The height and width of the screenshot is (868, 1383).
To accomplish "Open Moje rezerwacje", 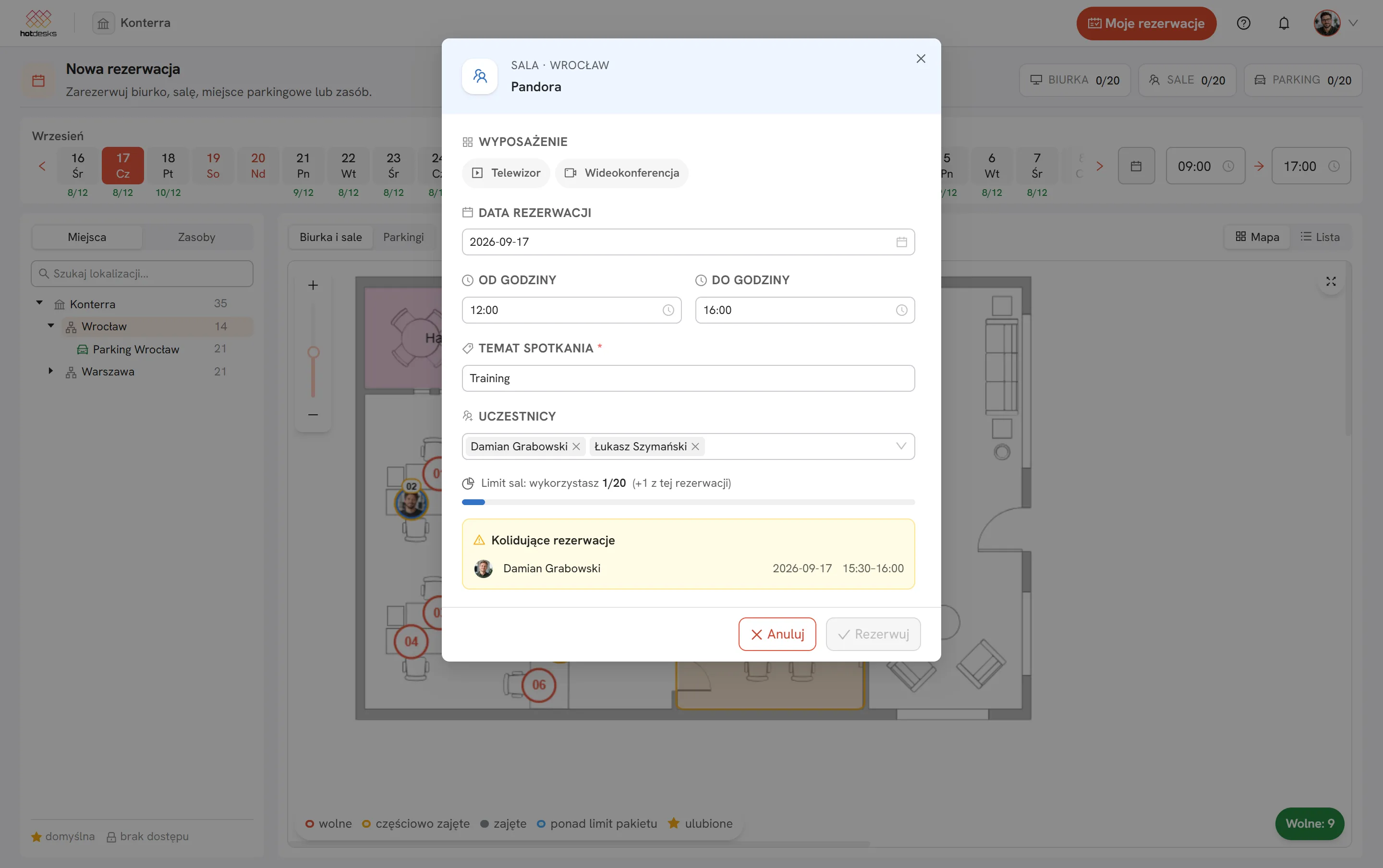I will [1146, 24].
